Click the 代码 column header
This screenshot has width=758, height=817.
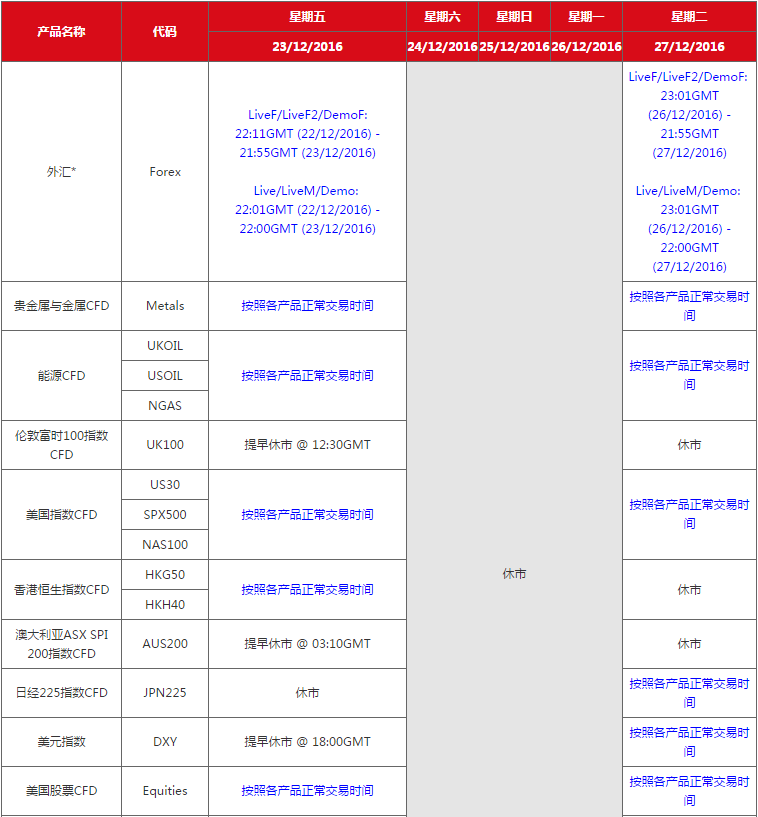coord(165,32)
